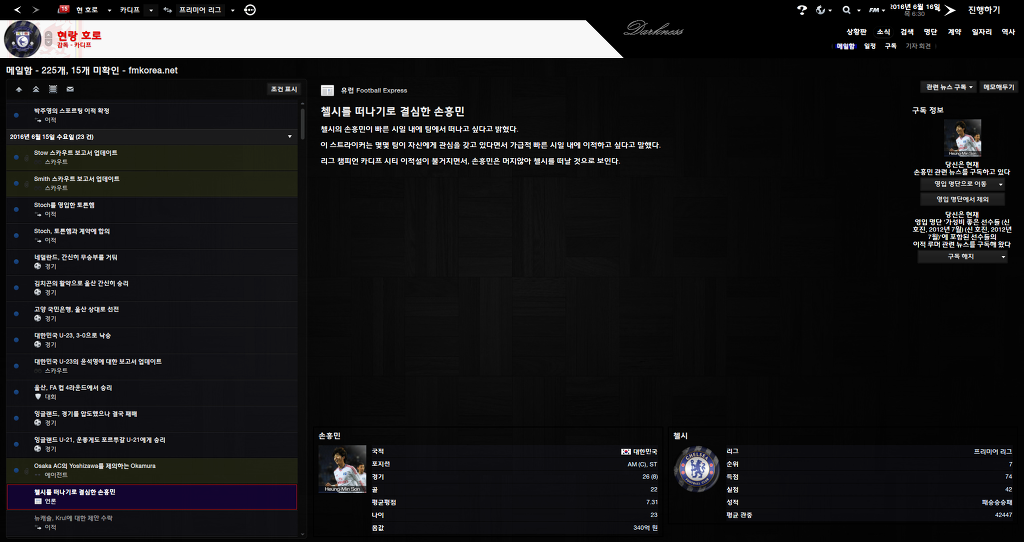Click the continue arrow icon beside 진행하기
1024x542 pixels.
pos(950,10)
